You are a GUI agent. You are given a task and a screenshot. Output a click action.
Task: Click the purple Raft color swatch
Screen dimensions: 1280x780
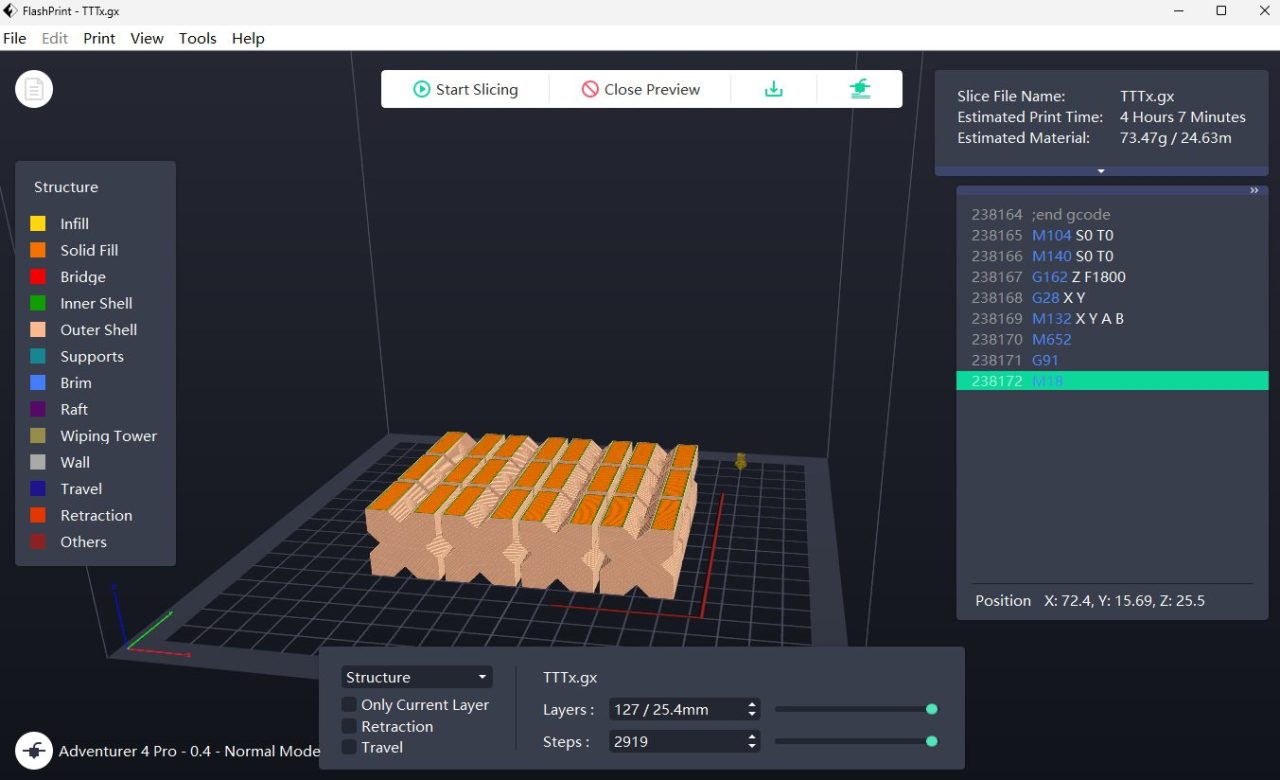coord(38,409)
